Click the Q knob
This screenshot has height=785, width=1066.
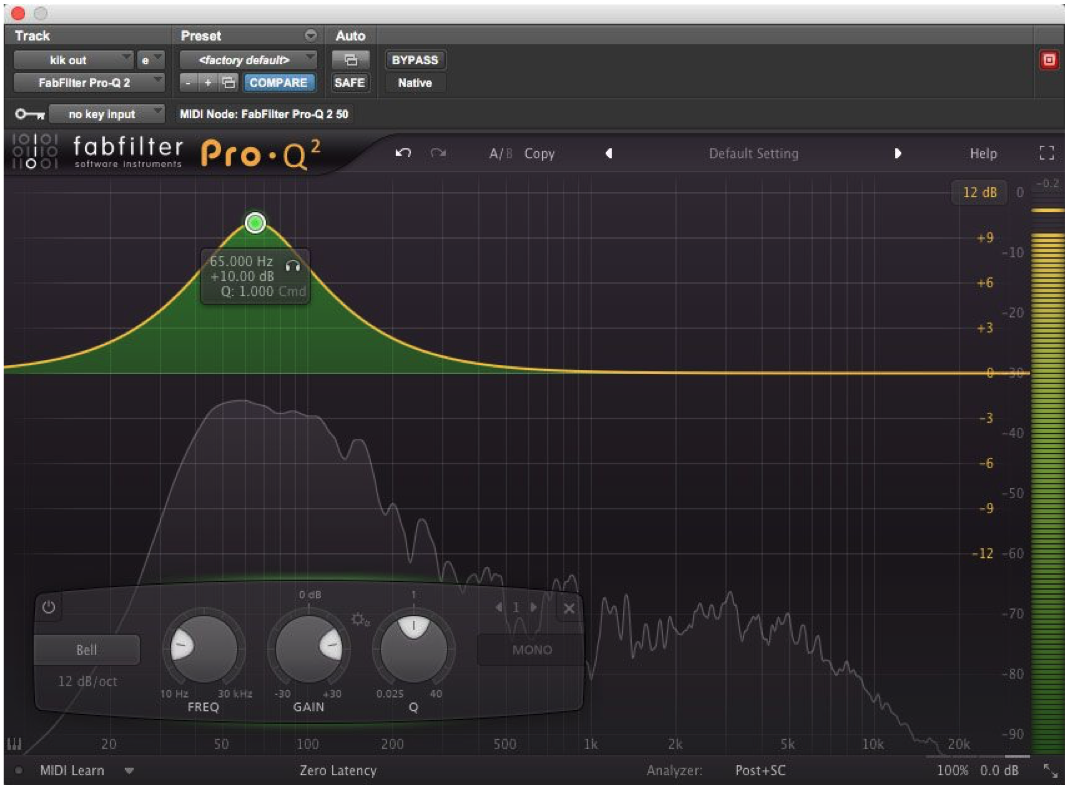(413, 648)
